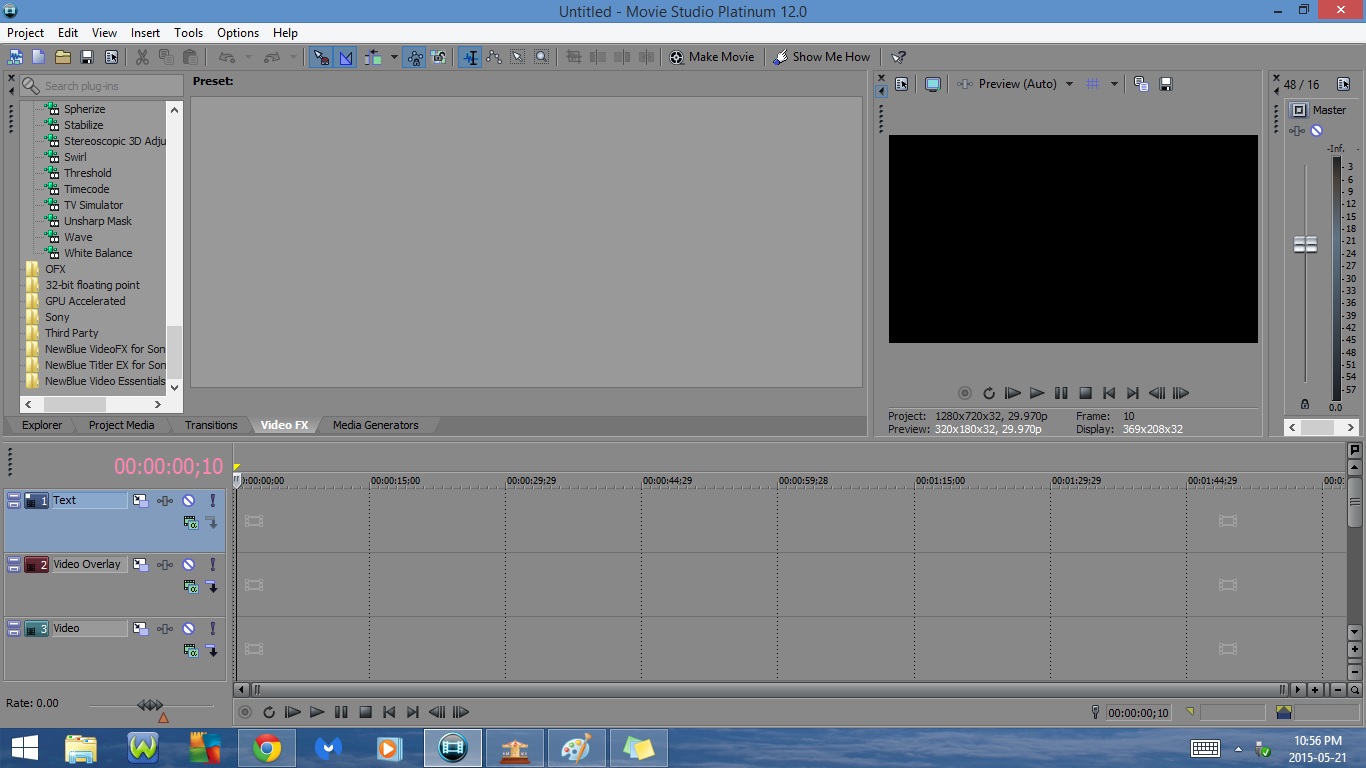Select the TV Simulator effect

(94, 205)
